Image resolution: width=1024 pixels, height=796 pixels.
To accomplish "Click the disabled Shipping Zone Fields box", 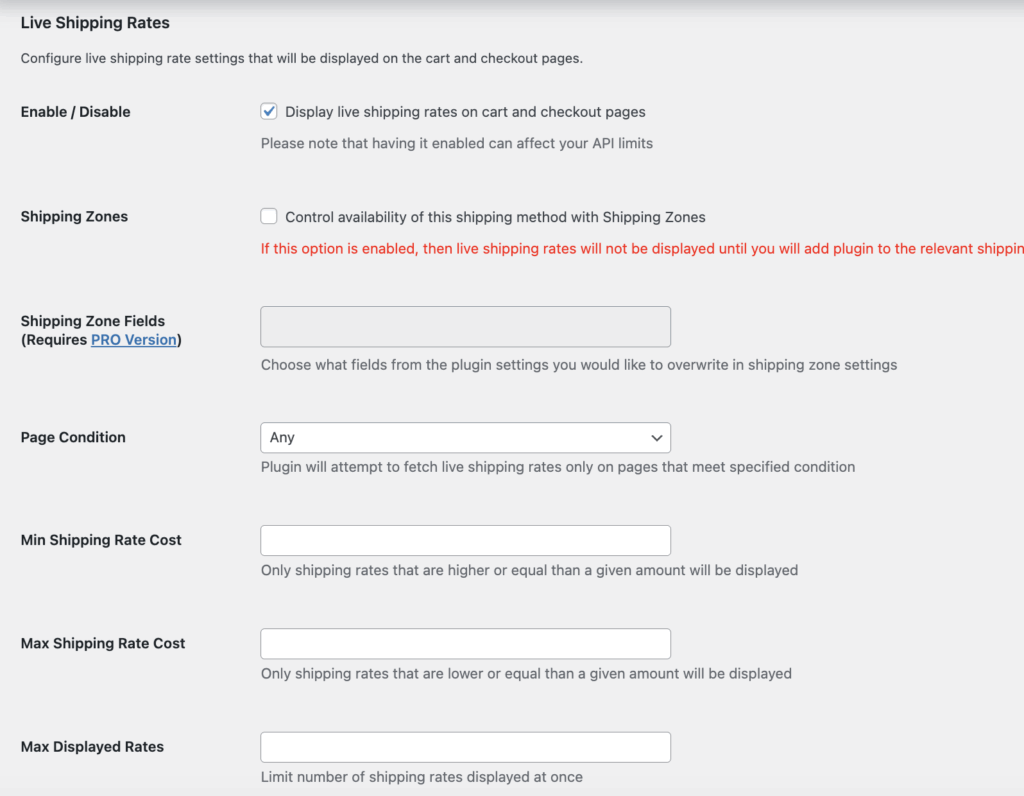I will [x=465, y=327].
